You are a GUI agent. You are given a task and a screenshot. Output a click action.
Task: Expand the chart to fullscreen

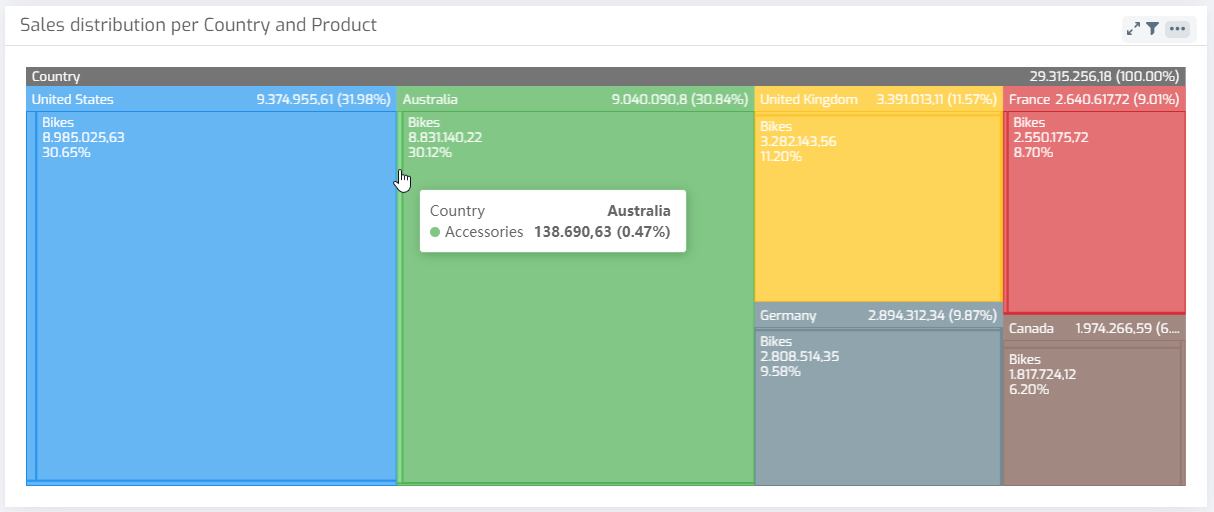[1133, 29]
